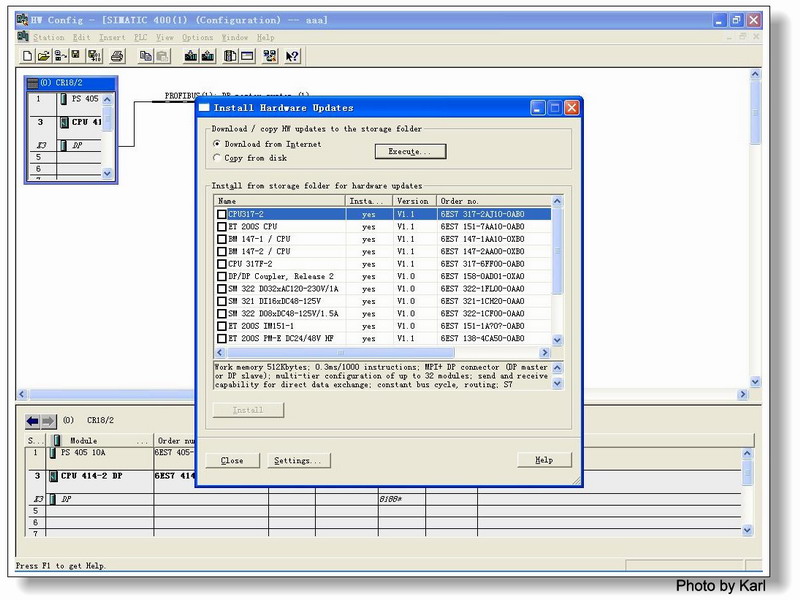Viewport: 800px width, 600px height.
Task: Click the updates list scroll-up arrow
Action: click(x=557, y=201)
